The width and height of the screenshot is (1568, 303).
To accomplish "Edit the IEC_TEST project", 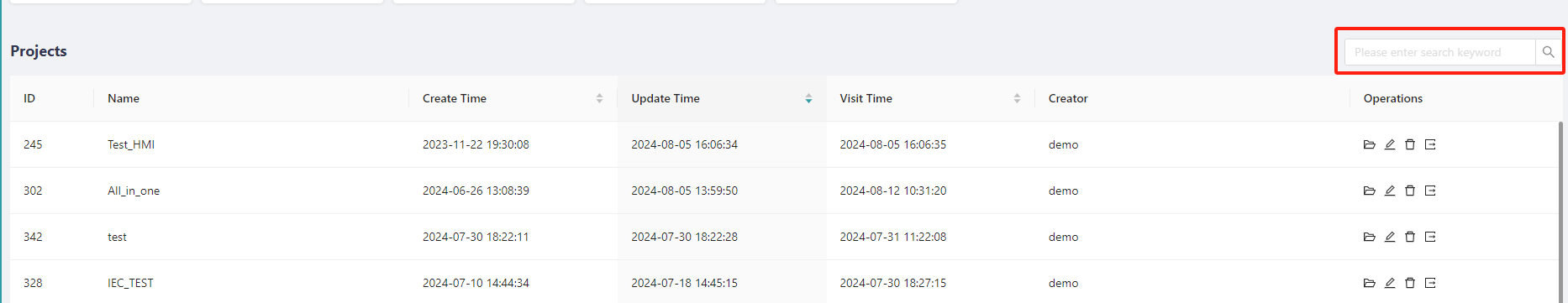I will point(1390,283).
